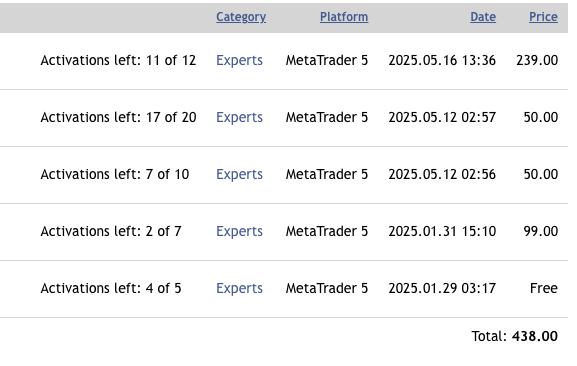Screen dimensions: 577x366
Task: Click the 2025.05.16 13:36 date cell
Action: tap(442, 60)
